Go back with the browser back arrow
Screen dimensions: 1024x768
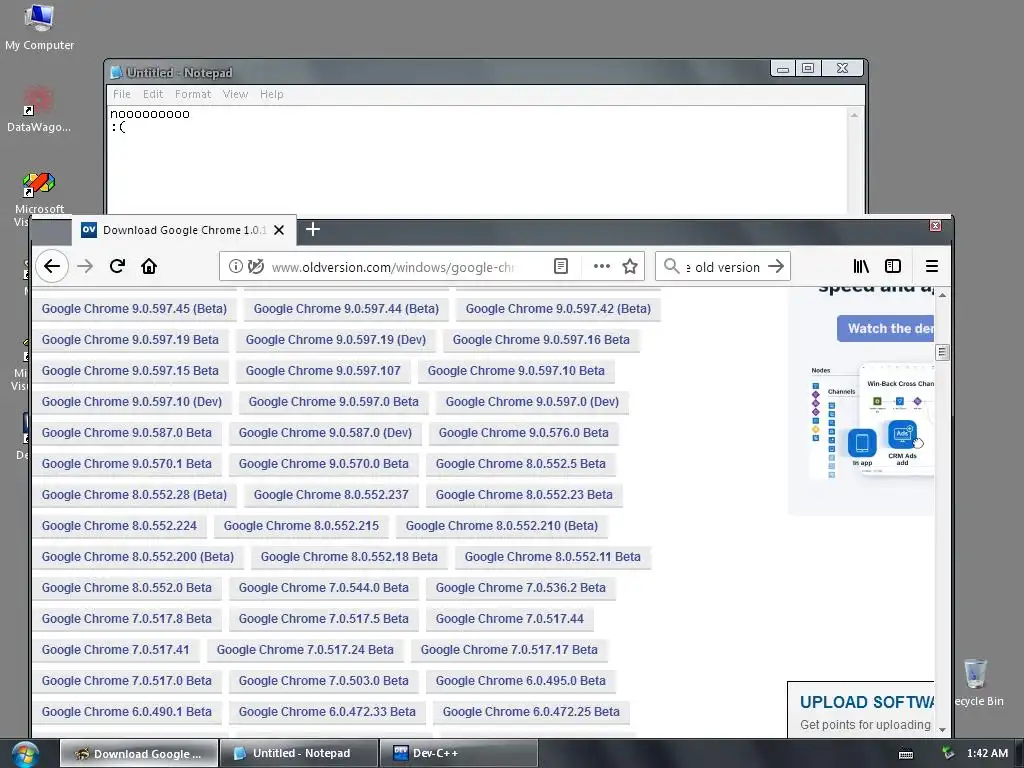click(x=52, y=266)
